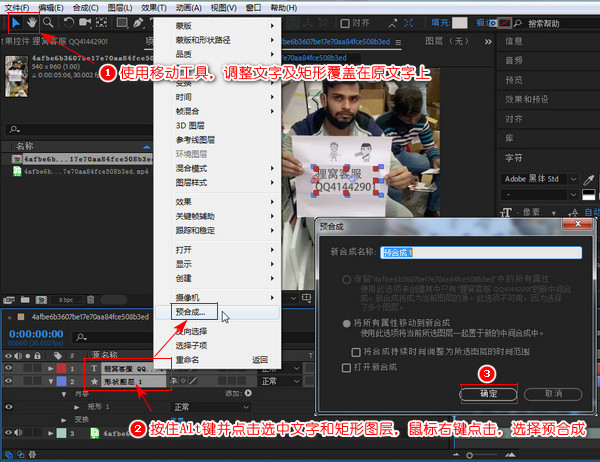The height and width of the screenshot is (462, 600).
Task: Click the third toggle icon at timeline bottom-left
Action: click(33, 455)
